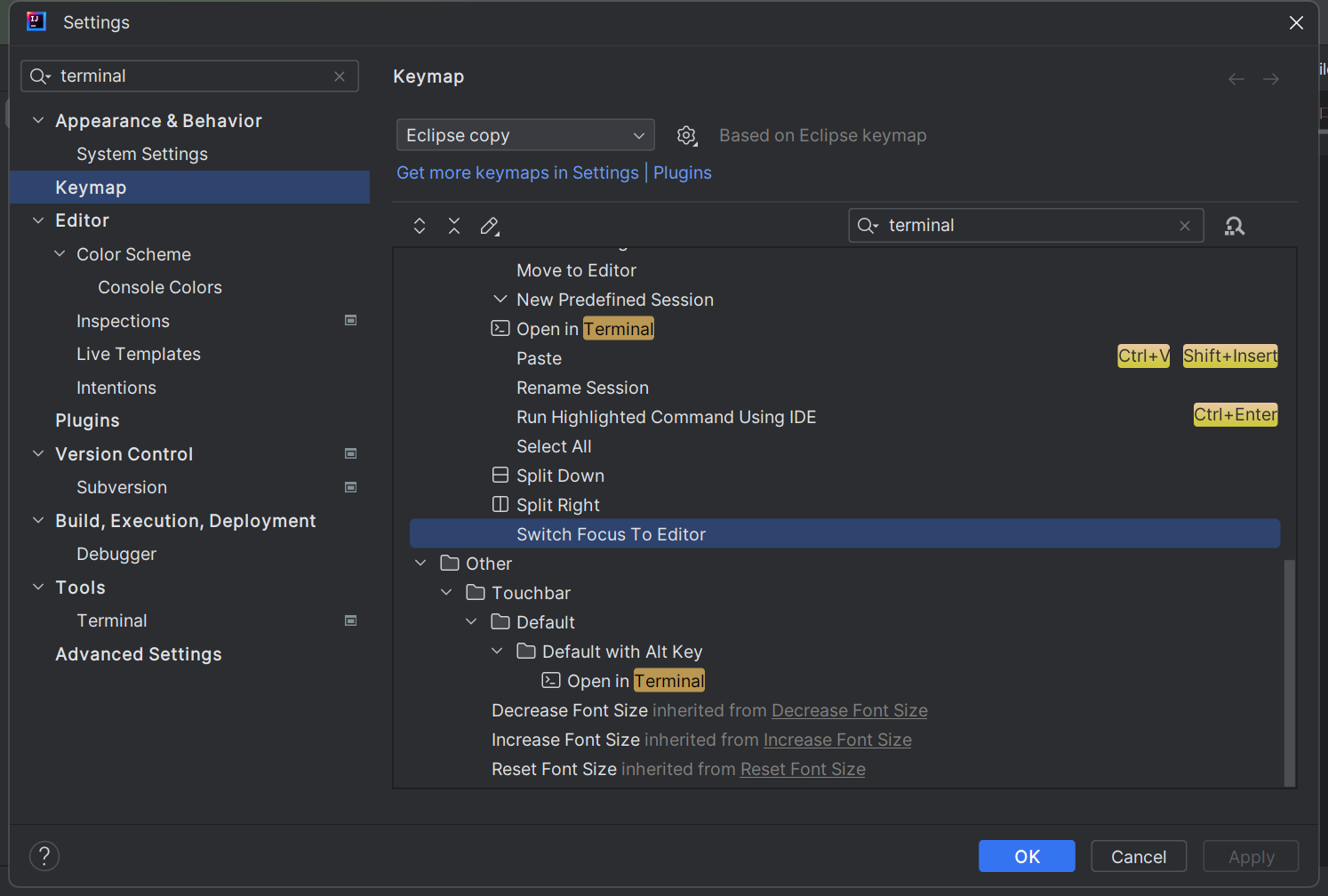Collapse the Appearance & Behavior section
This screenshot has width=1328, height=896.
click(38, 120)
